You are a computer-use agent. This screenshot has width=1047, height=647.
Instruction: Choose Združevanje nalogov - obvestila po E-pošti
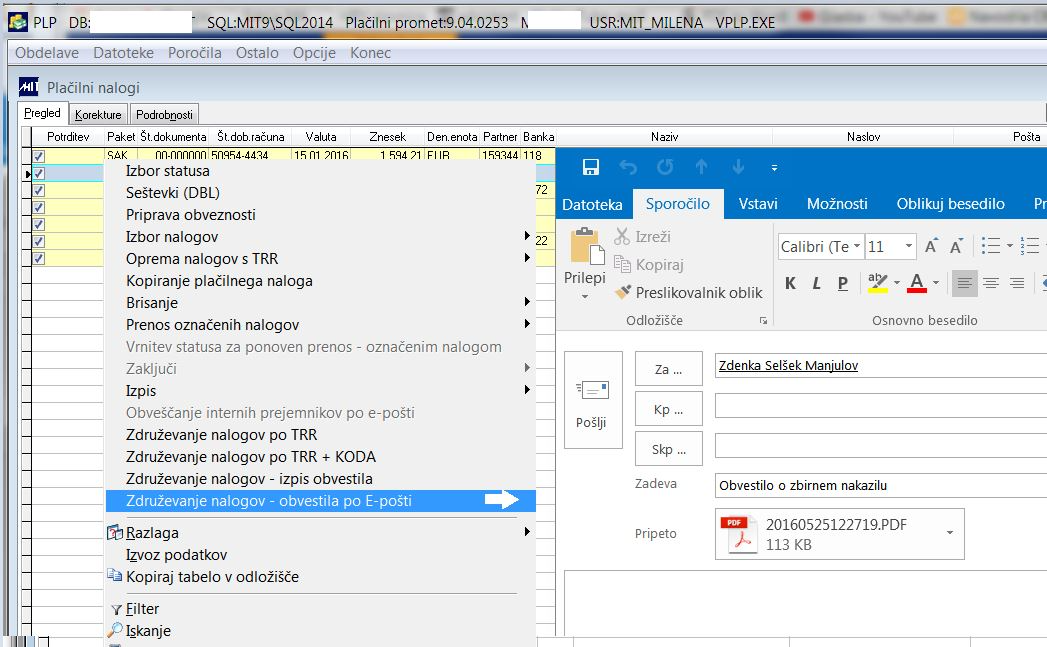pyautogui.click(x=321, y=501)
